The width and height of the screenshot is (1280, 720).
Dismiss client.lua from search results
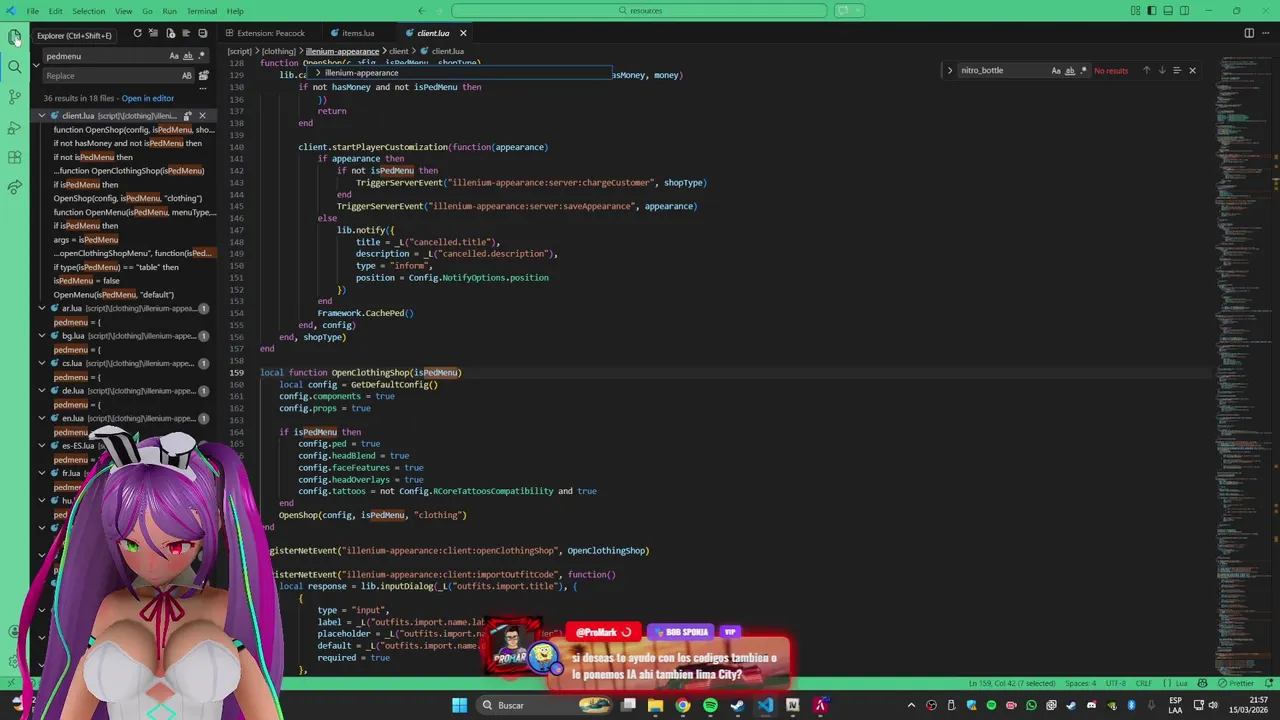click(x=202, y=116)
